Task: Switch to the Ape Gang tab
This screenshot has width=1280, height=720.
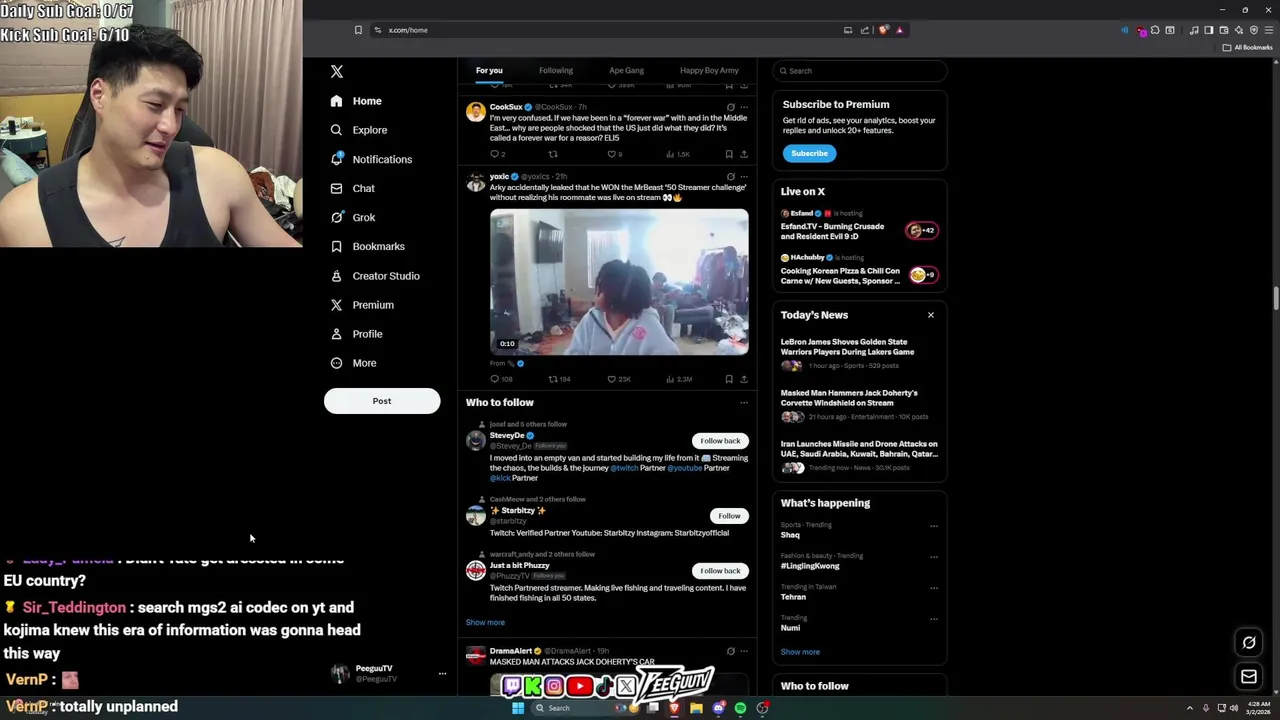Action: (626, 71)
